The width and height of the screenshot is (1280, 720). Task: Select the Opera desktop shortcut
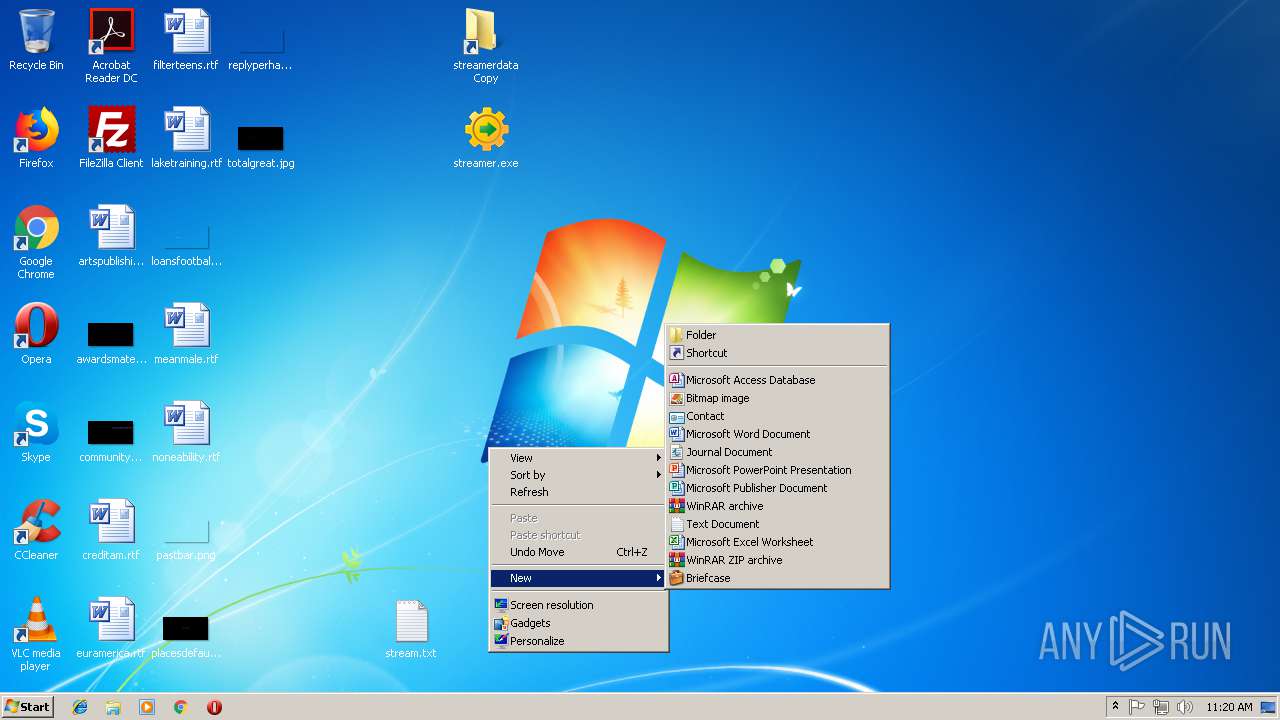click(x=36, y=334)
